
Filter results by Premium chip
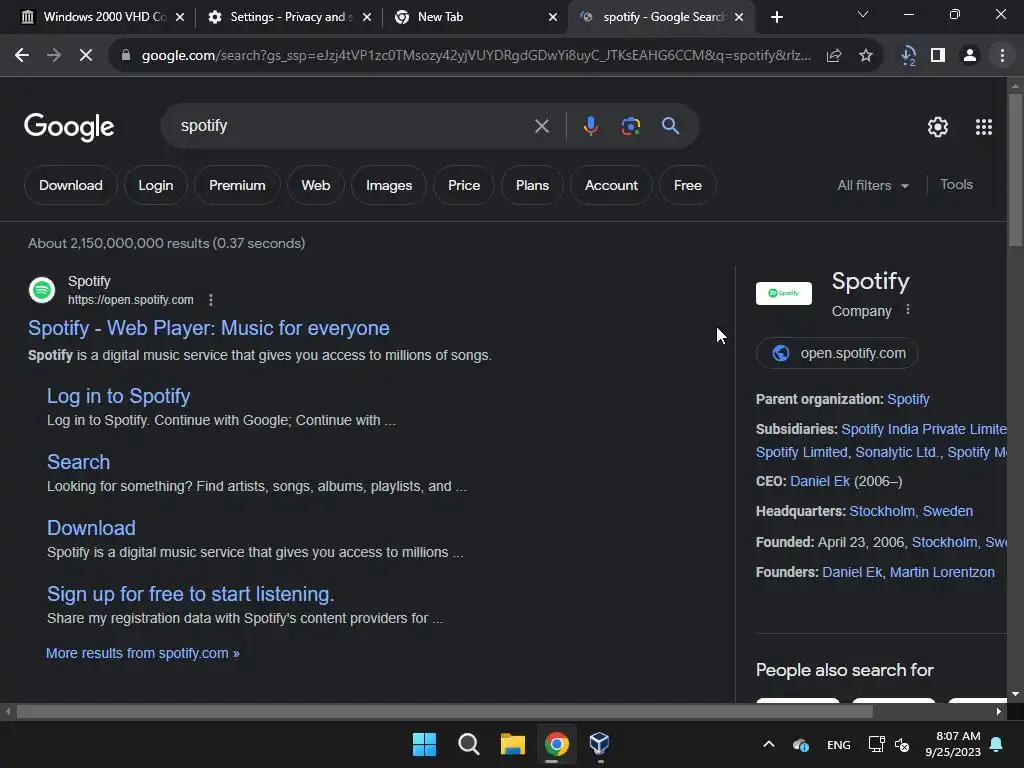pos(237,185)
